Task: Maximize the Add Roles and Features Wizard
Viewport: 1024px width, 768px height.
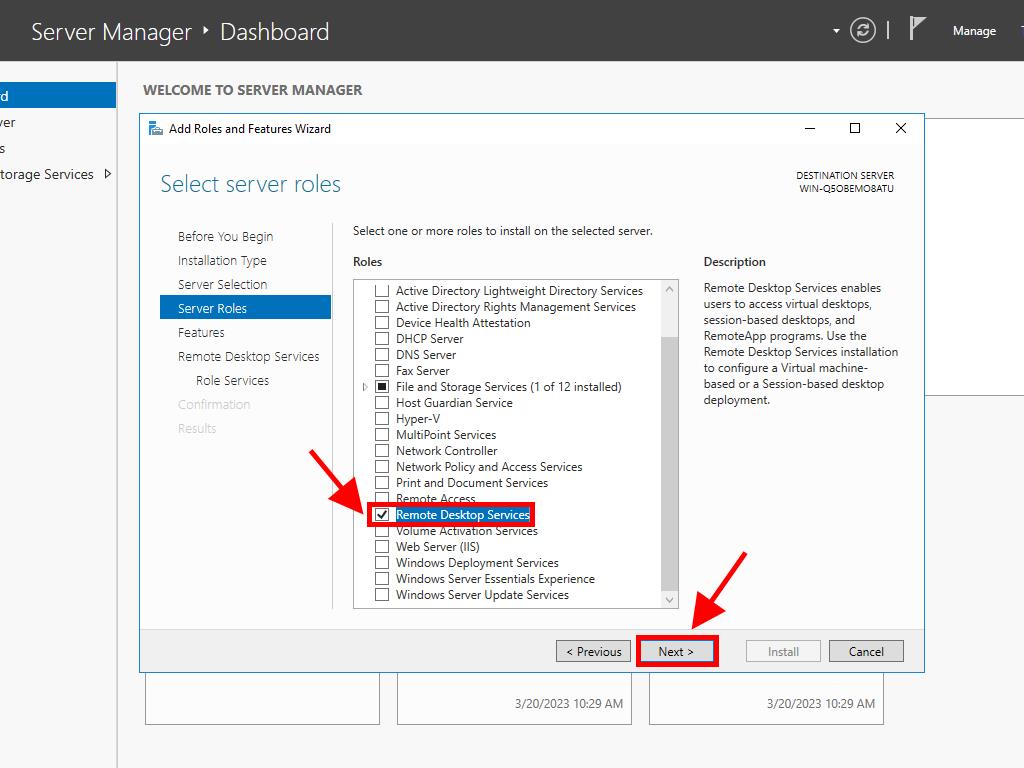Action: [x=855, y=129]
